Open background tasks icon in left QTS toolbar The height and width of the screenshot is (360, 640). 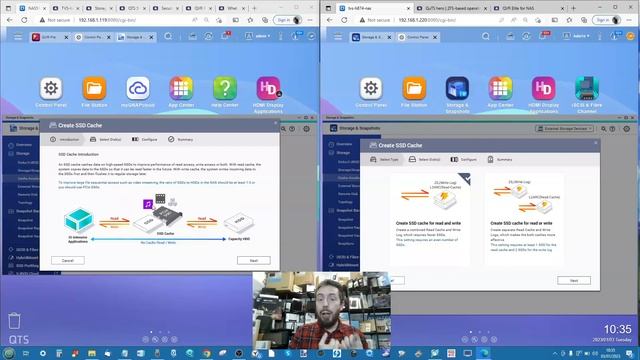pyautogui.click(x=208, y=36)
